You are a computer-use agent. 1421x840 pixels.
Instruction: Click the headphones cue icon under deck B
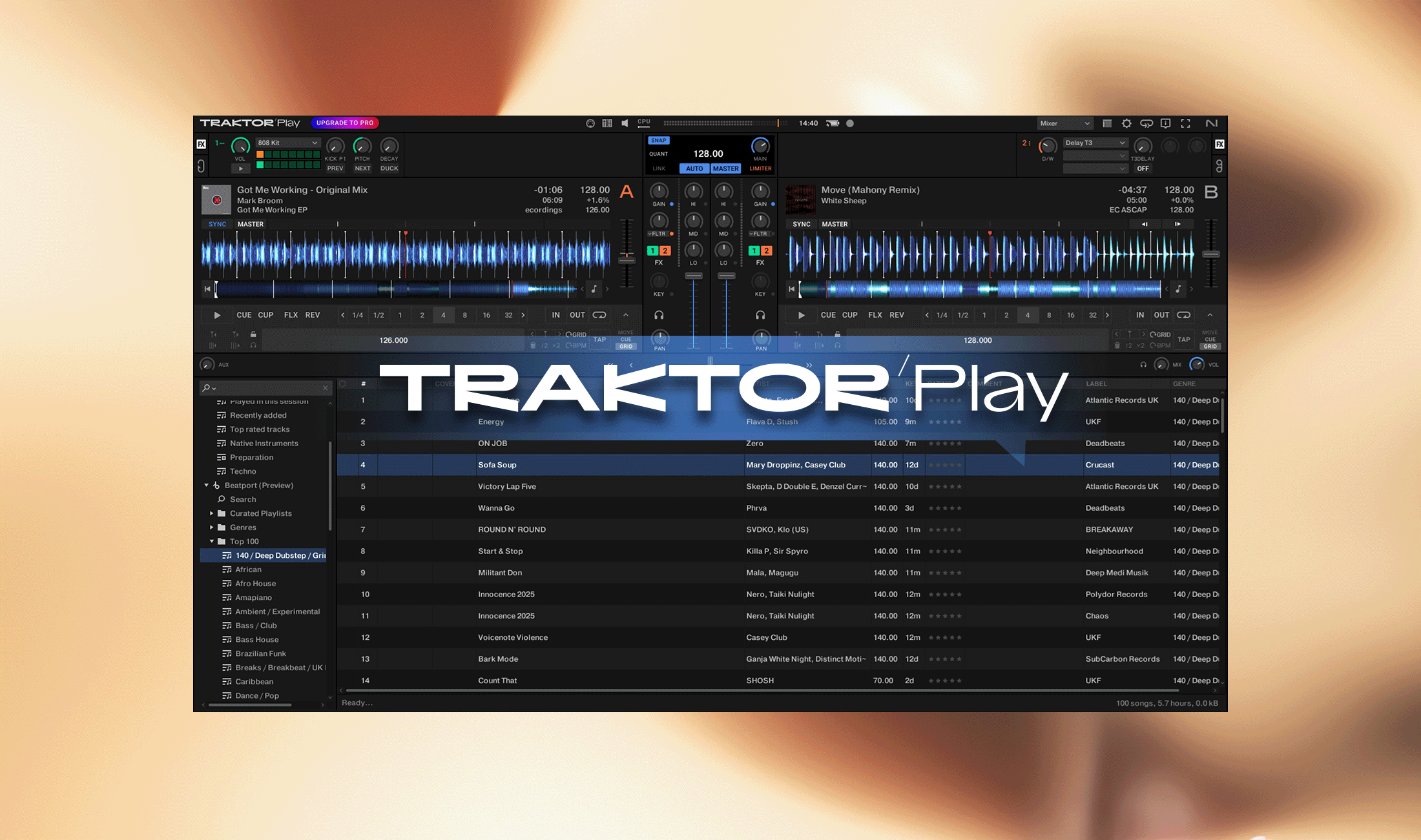761,314
